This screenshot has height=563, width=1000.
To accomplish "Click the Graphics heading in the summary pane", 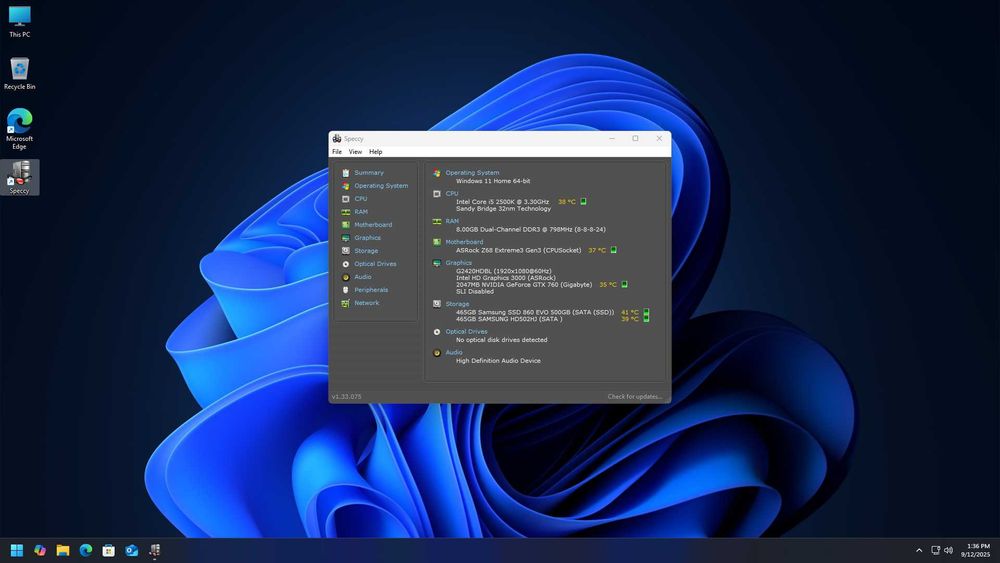I will tap(459, 263).
